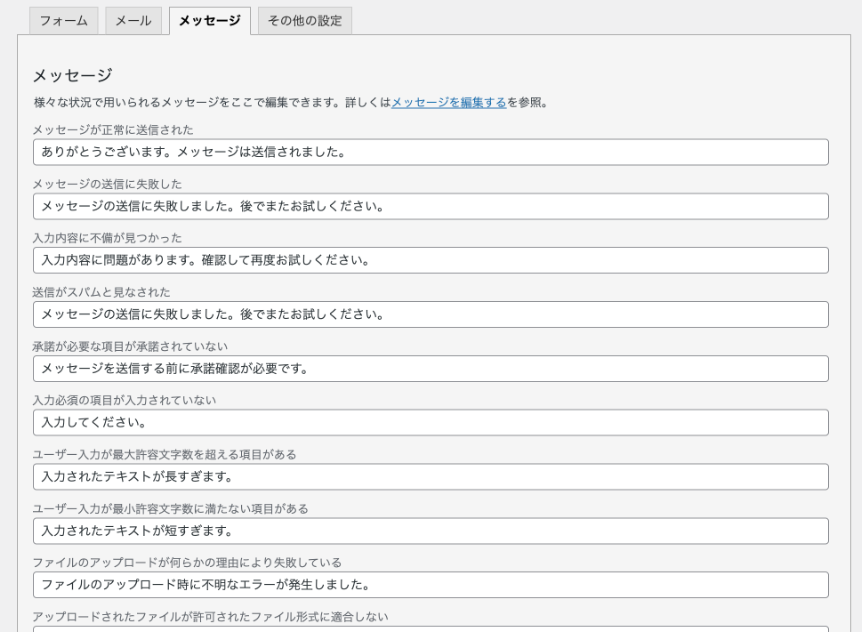Open the メール tab
The image size is (862, 633).
click(x=134, y=21)
